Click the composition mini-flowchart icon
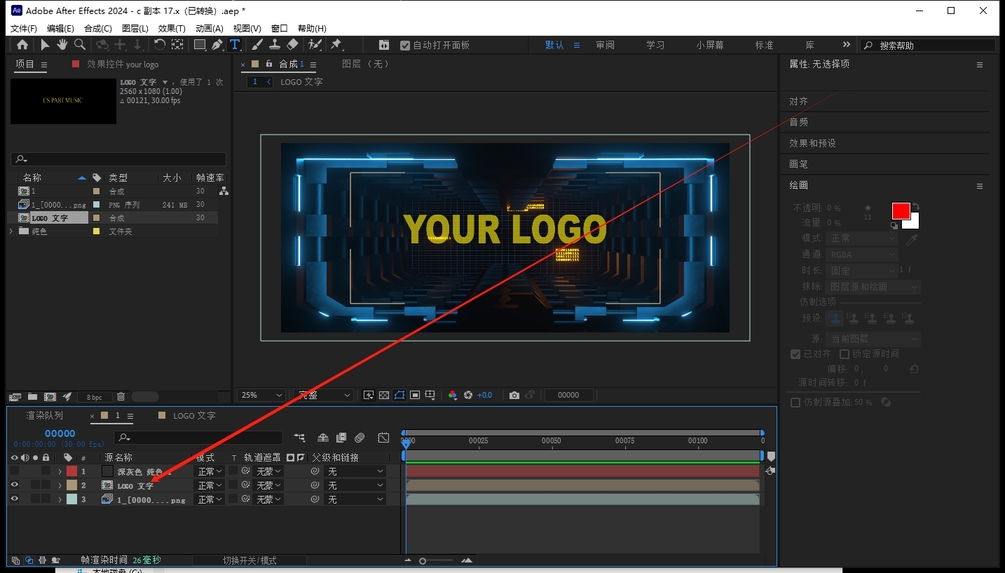 (x=299, y=438)
